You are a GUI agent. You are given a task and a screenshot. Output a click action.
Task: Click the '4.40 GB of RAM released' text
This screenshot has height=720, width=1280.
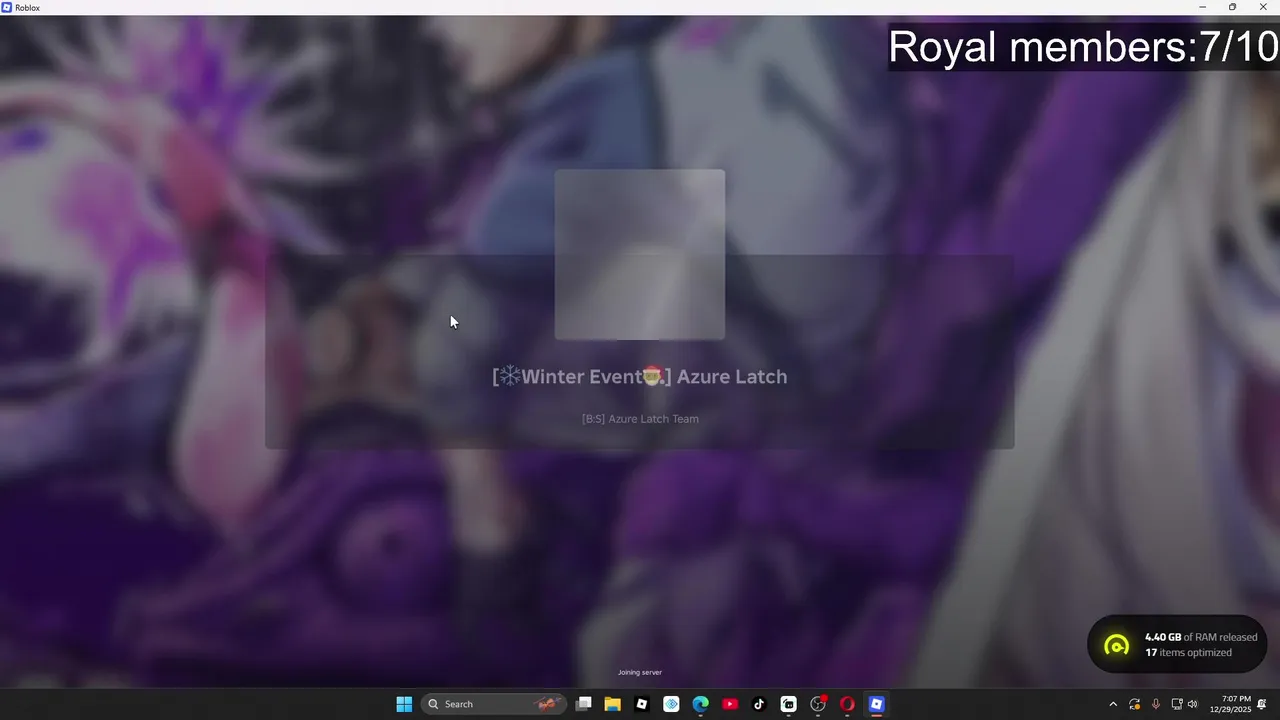pos(1201,637)
